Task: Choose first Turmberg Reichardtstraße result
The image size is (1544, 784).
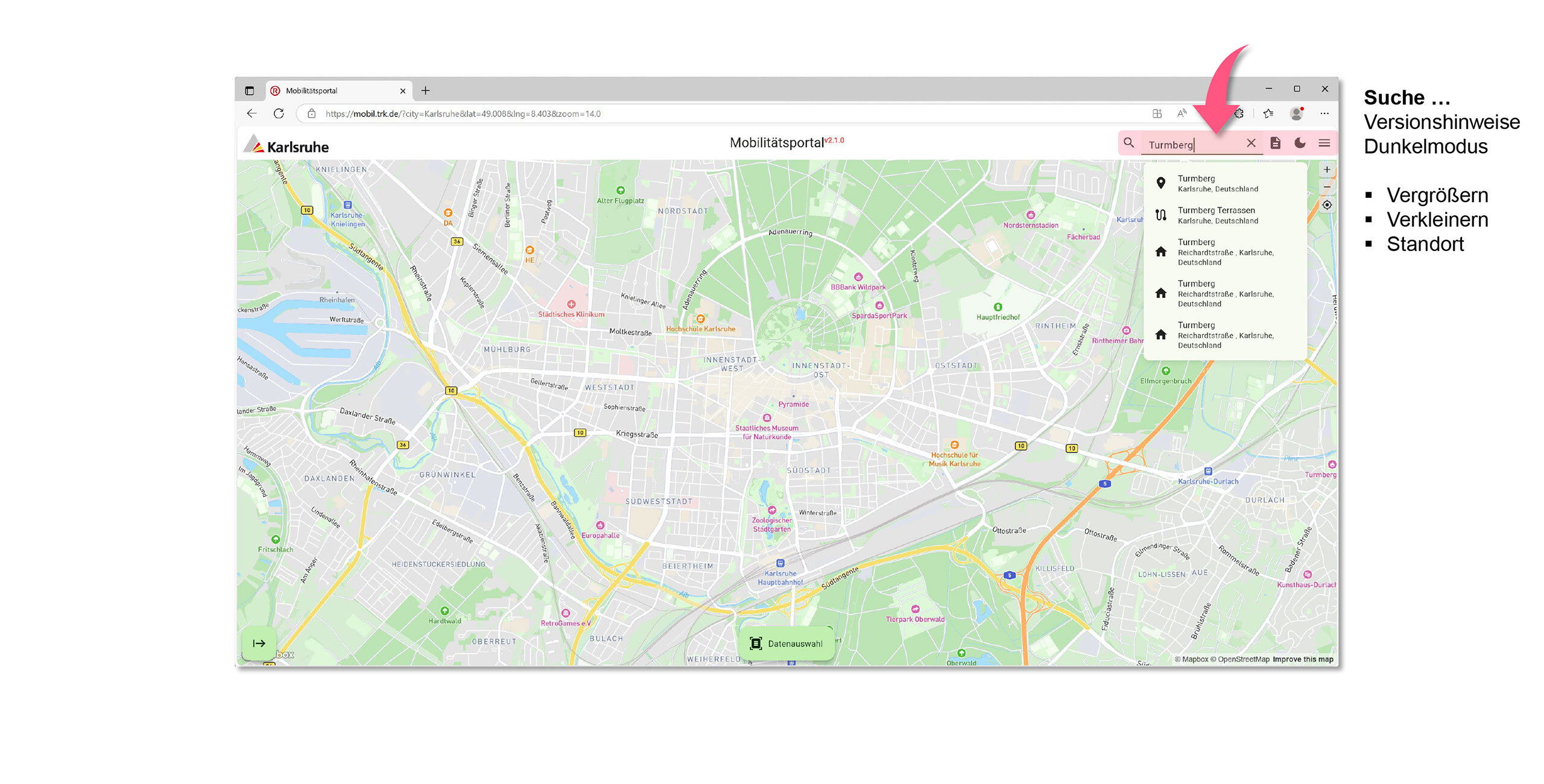Action: coord(1224,252)
